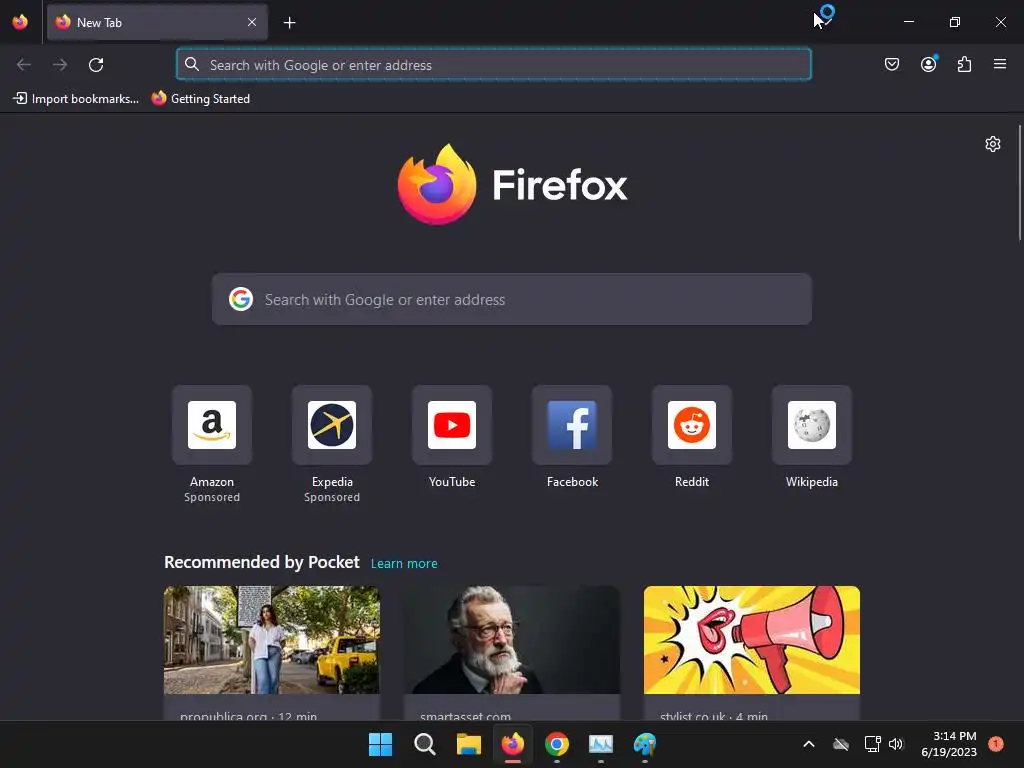Open Save to Pocket icon
This screenshot has height=768, width=1024.
(x=892, y=64)
